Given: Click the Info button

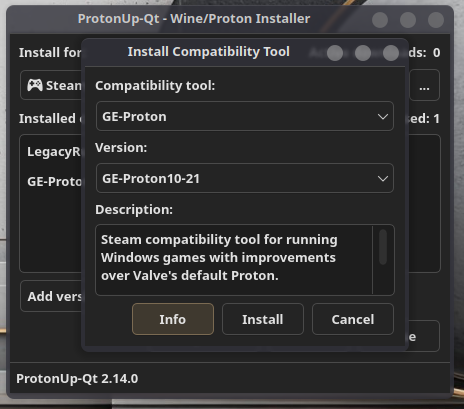Looking at the screenshot, I should coord(173,319).
